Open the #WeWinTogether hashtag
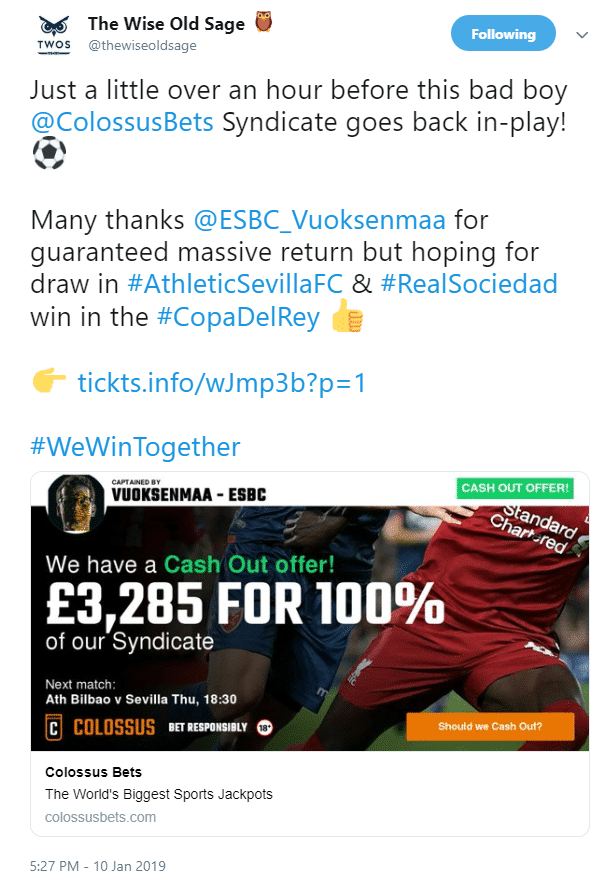The width and height of the screenshot is (614, 886). tap(136, 447)
